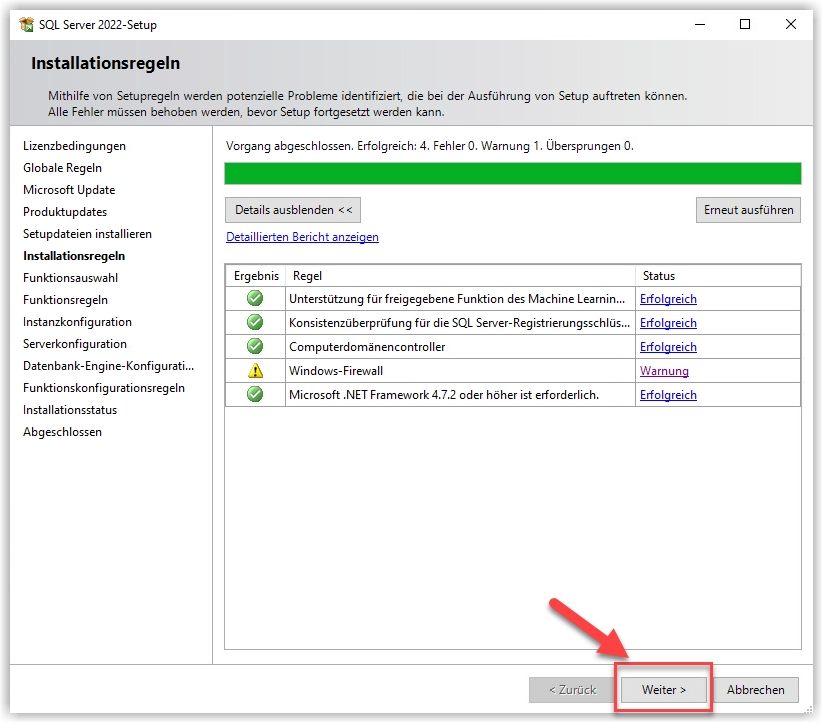
Task: Select Funktionskonfigurationsregeln step
Action: [x=104, y=389]
